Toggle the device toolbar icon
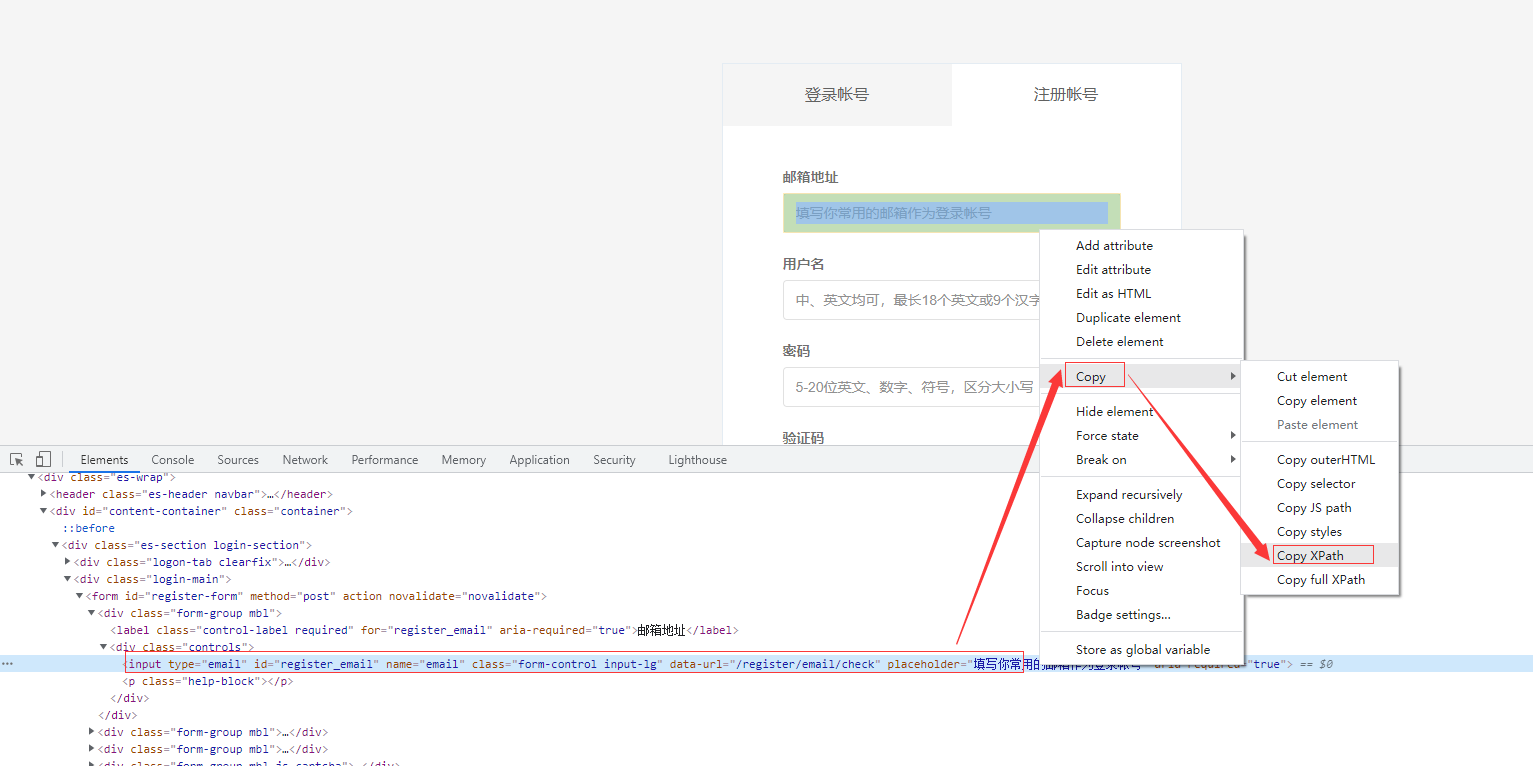1533x766 pixels. (x=43, y=460)
